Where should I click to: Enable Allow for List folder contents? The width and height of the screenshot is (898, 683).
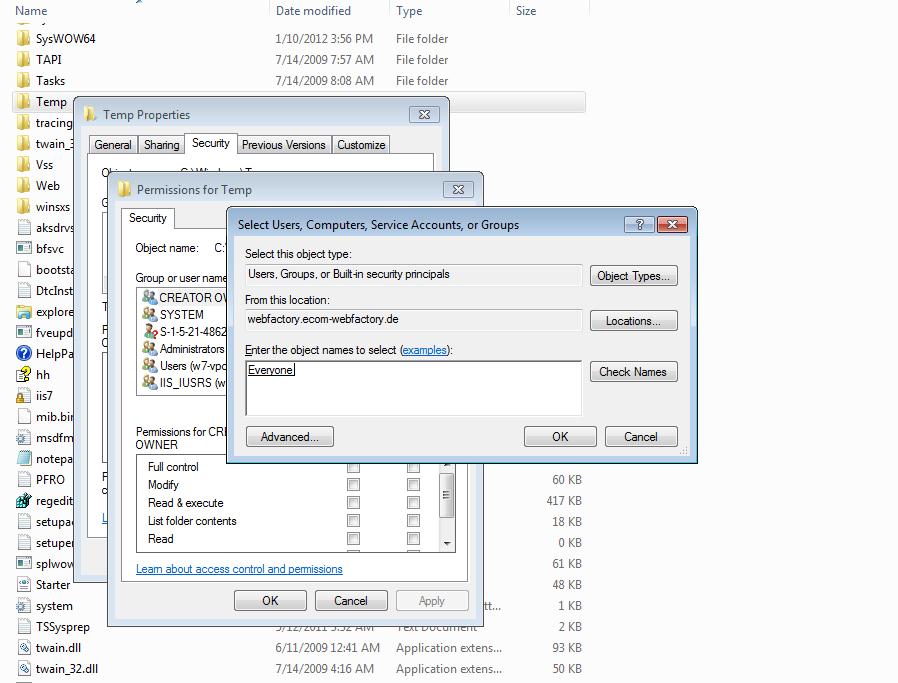pyautogui.click(x=353, y=521)
